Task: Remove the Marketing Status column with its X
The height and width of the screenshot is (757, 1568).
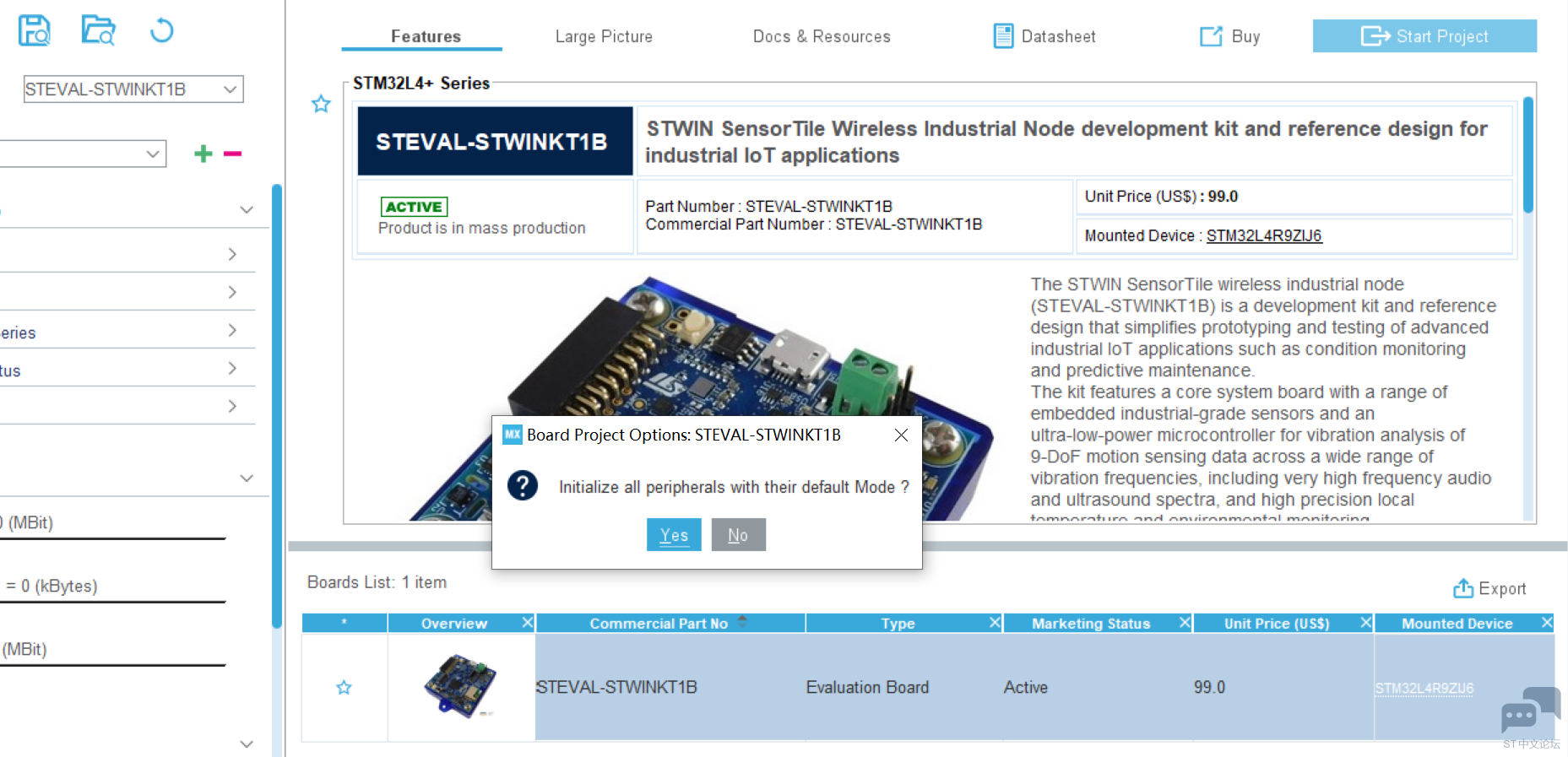Action: pos(1185,623)
